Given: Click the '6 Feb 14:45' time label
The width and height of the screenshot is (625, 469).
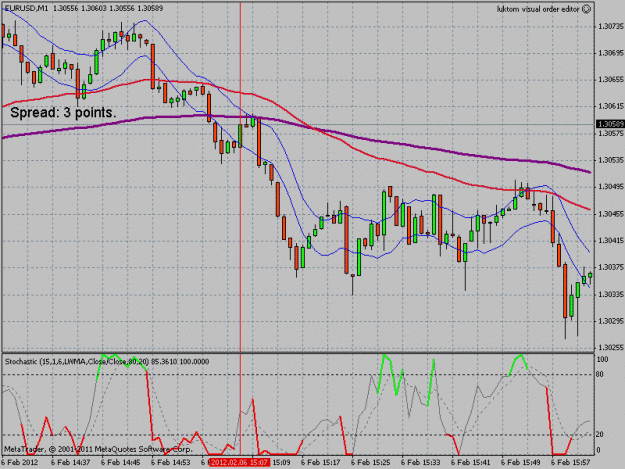Looking at the screenshot, I should point(120,463).
